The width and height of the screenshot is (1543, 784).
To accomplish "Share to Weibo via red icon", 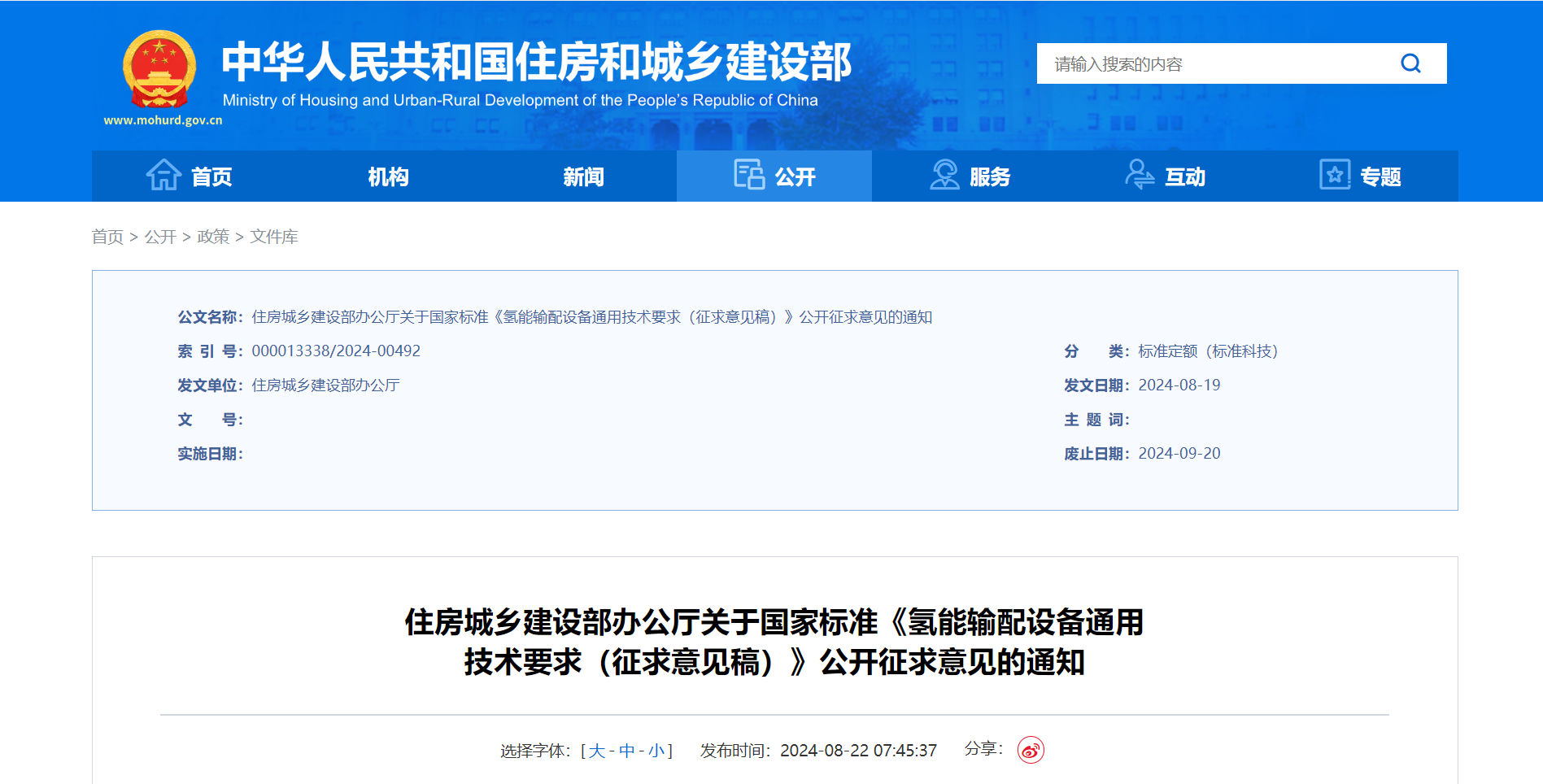I will pyautogui.click(x=1031, y=750).
